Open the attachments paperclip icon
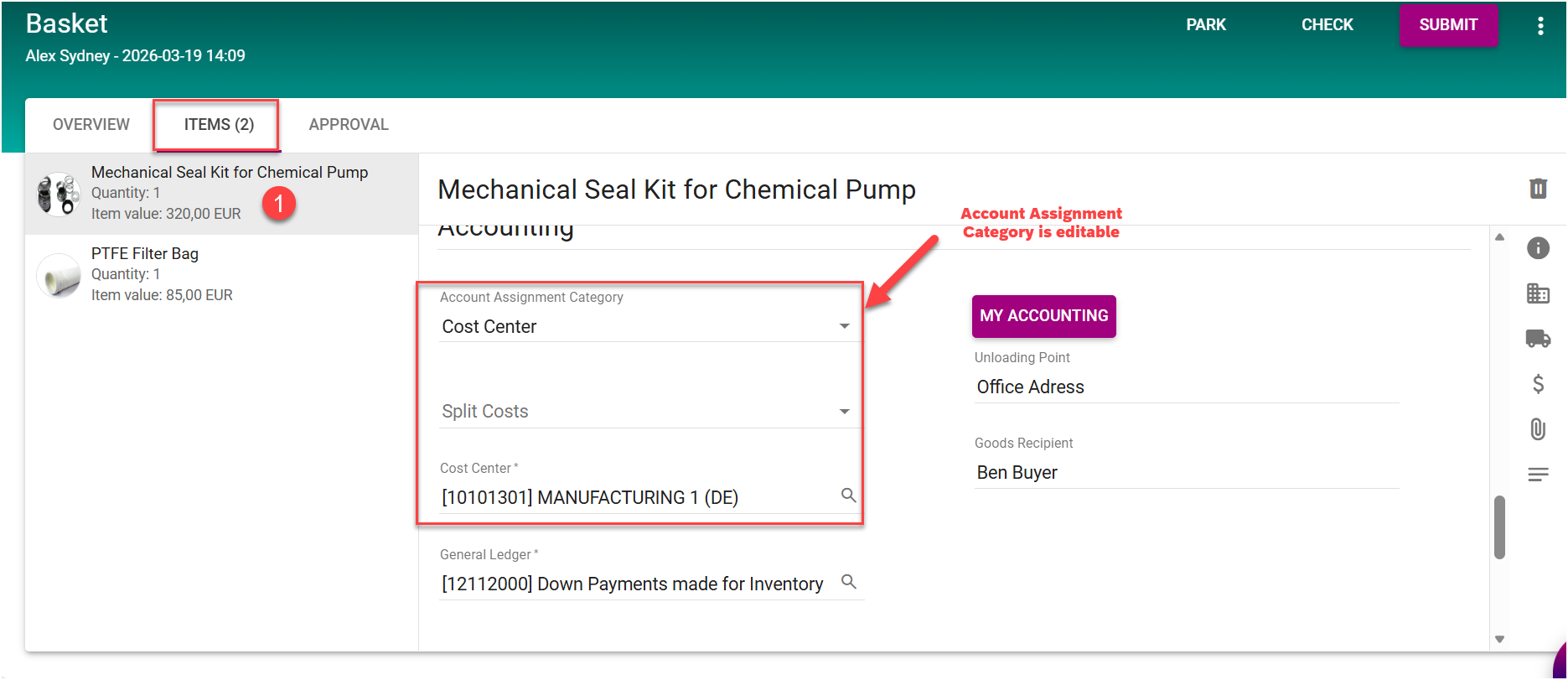Viewport: 1568px width, 680px height. coord(1538,429)
